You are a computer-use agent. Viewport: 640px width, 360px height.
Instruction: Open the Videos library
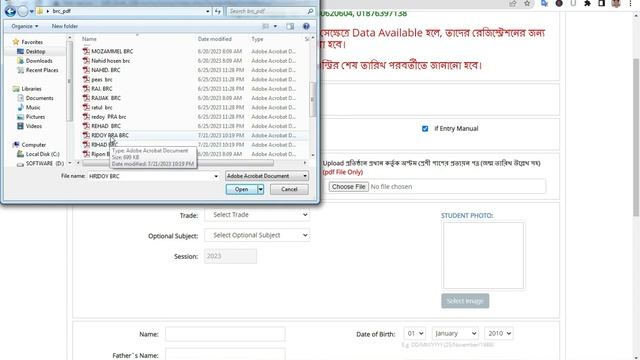point(33,126)
